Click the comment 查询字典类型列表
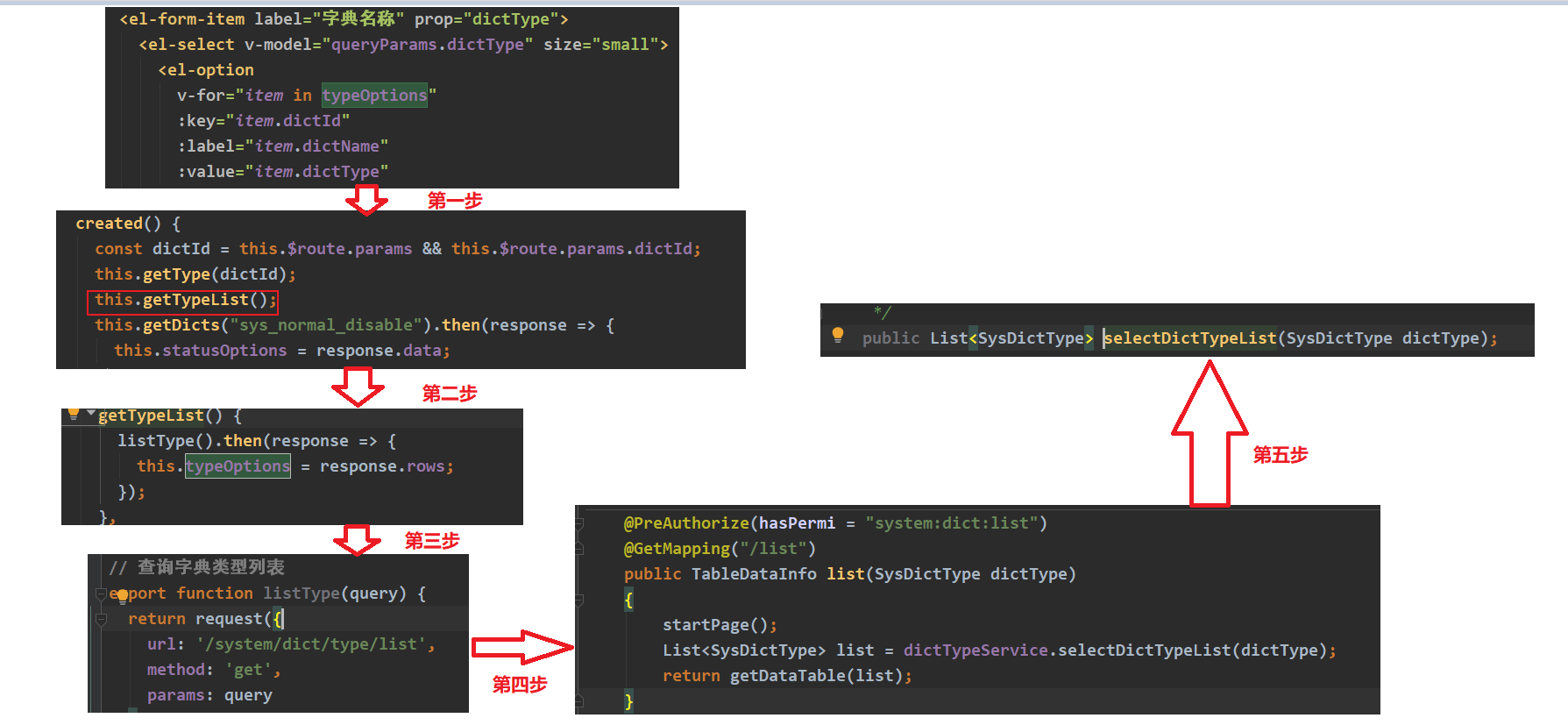Screen dimensions: 1568x725 click(210, 567)
